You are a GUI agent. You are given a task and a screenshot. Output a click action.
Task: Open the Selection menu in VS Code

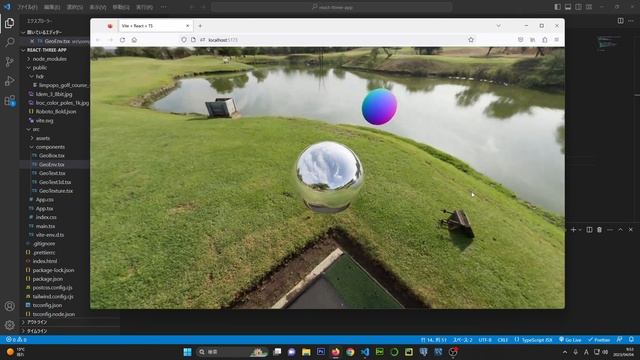(75, 7)
